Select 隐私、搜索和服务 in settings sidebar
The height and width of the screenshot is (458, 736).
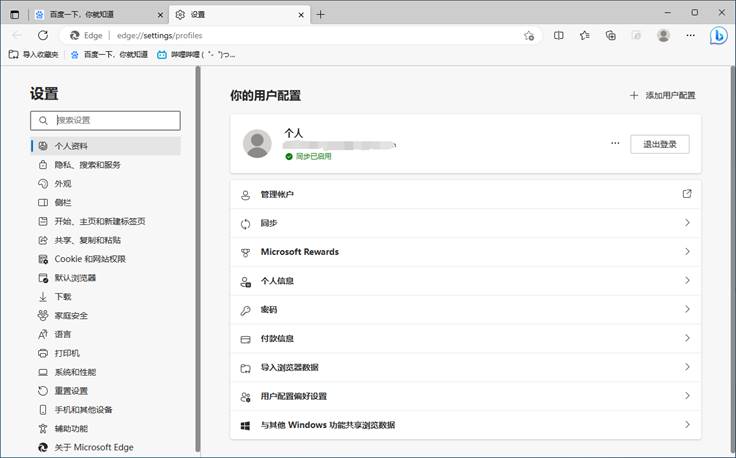(87, 165)
